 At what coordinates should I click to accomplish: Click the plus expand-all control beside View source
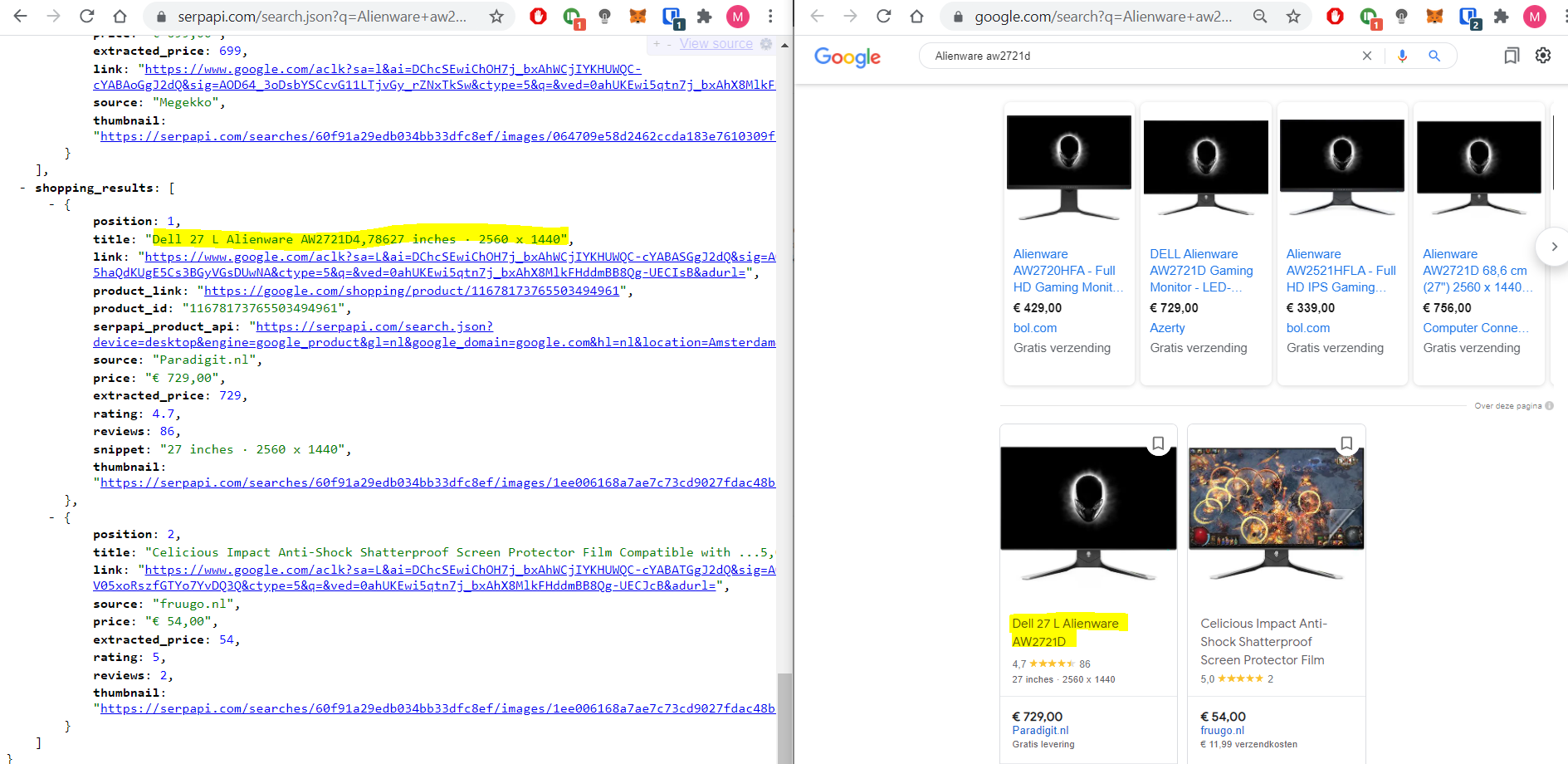(657, 44)
